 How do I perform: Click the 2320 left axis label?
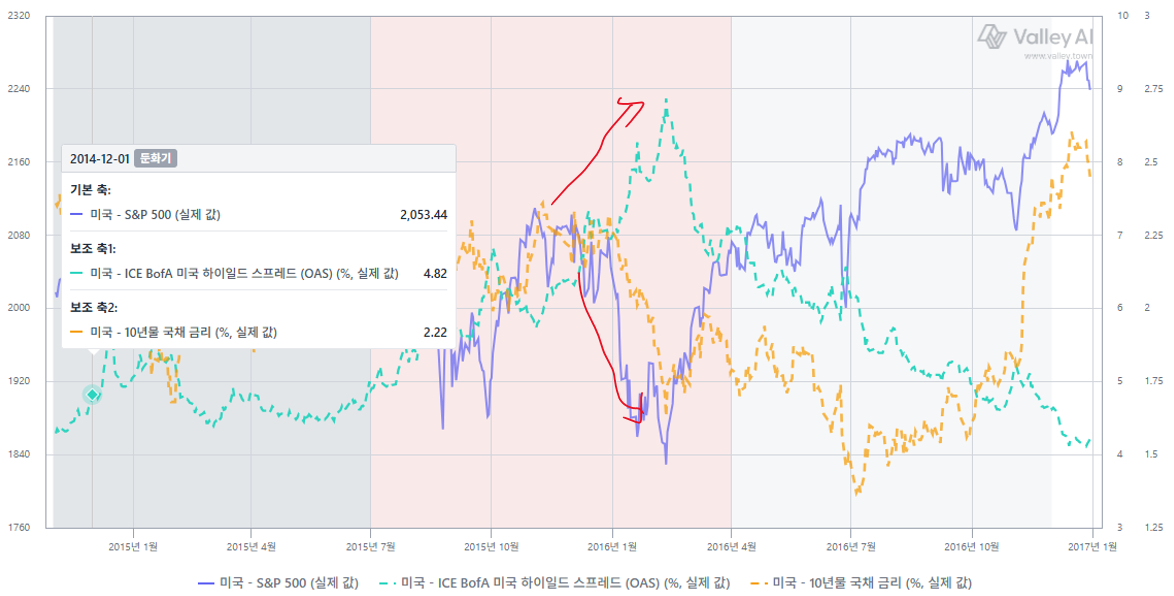[18, 15]
